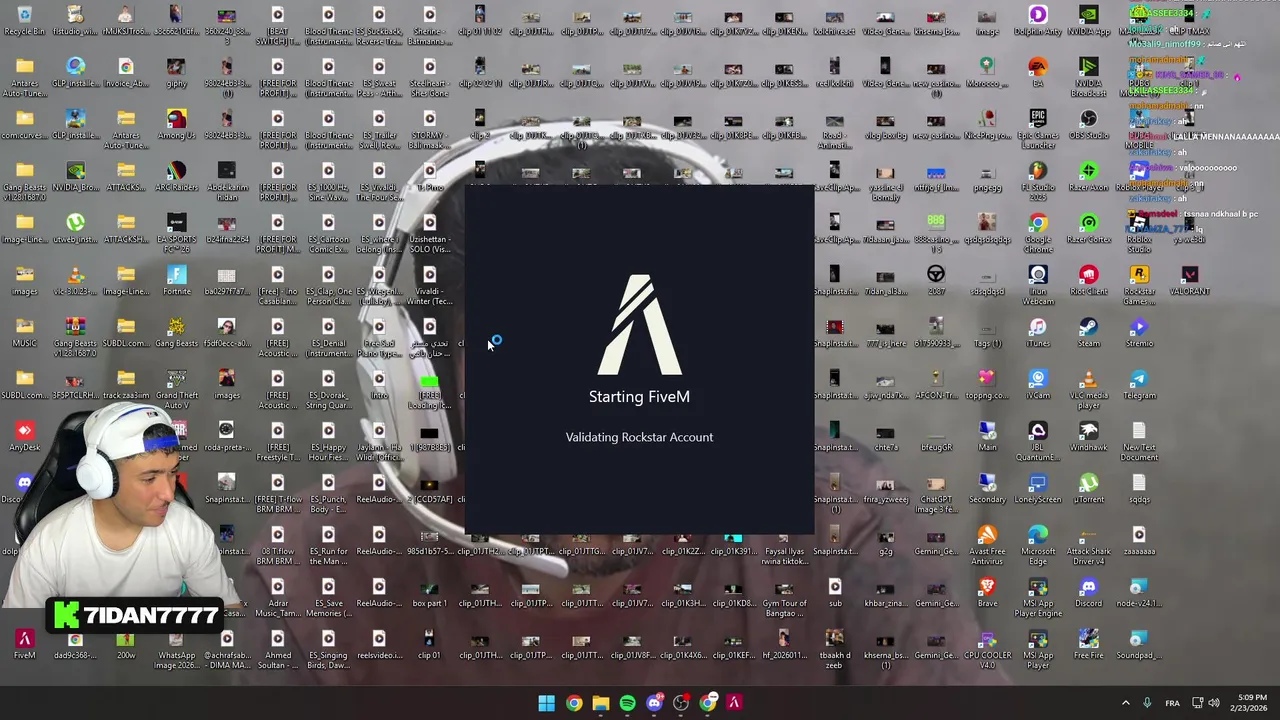The height and width of the screenshot is (720, 1280).
Task: Expand the hidden tray icons chevron
Action: (x=1125, y=703)
